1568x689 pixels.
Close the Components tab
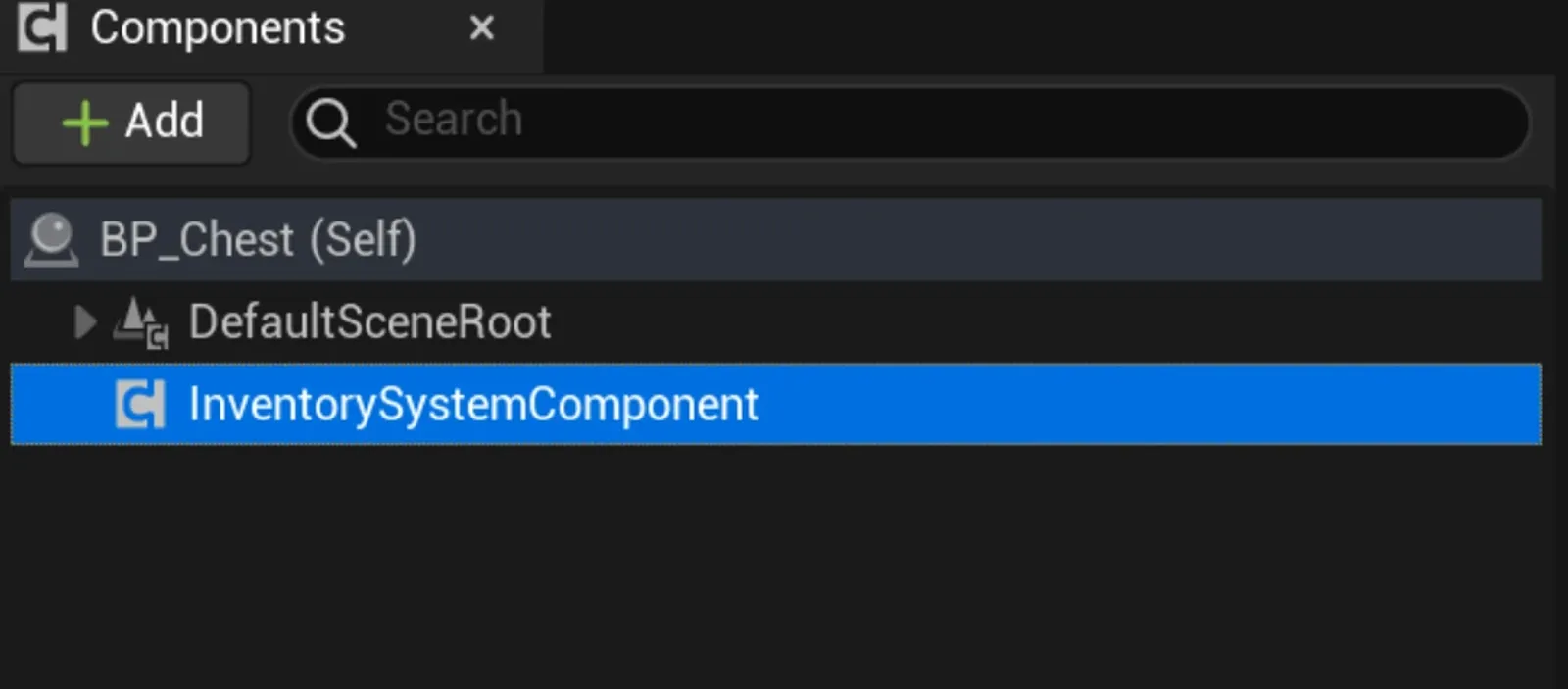tap(481, 28)
